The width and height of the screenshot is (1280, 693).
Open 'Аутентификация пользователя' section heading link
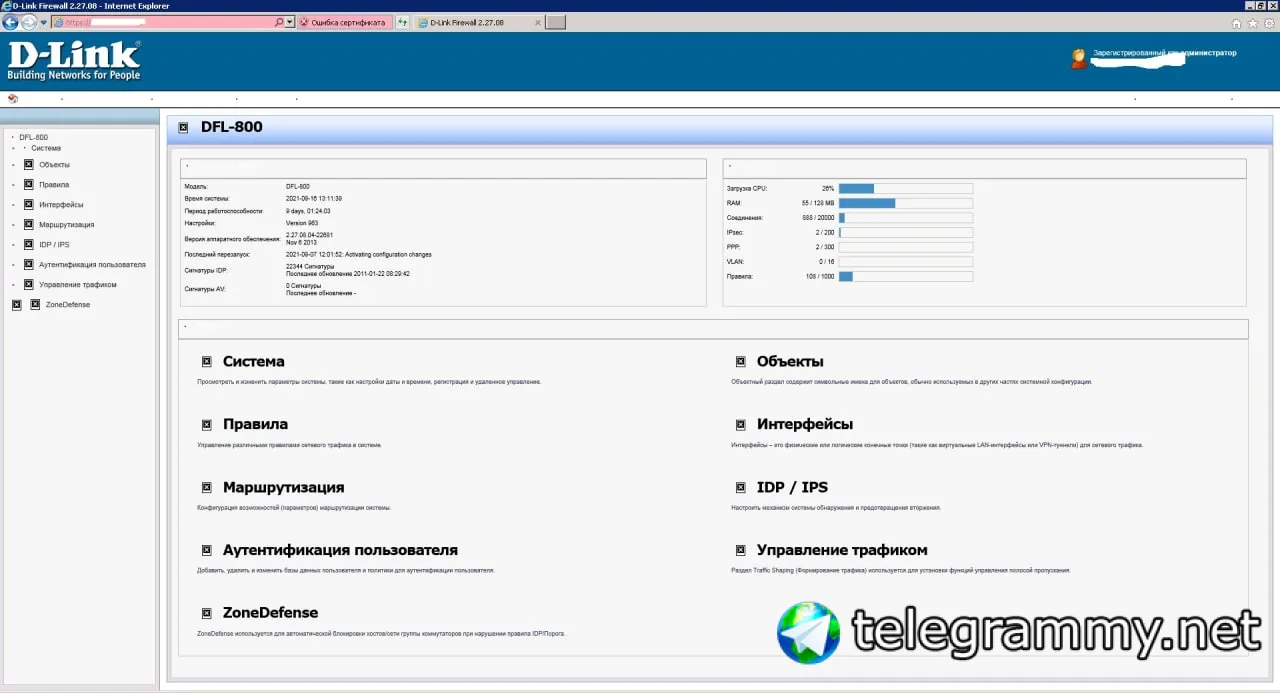[340, 550]
